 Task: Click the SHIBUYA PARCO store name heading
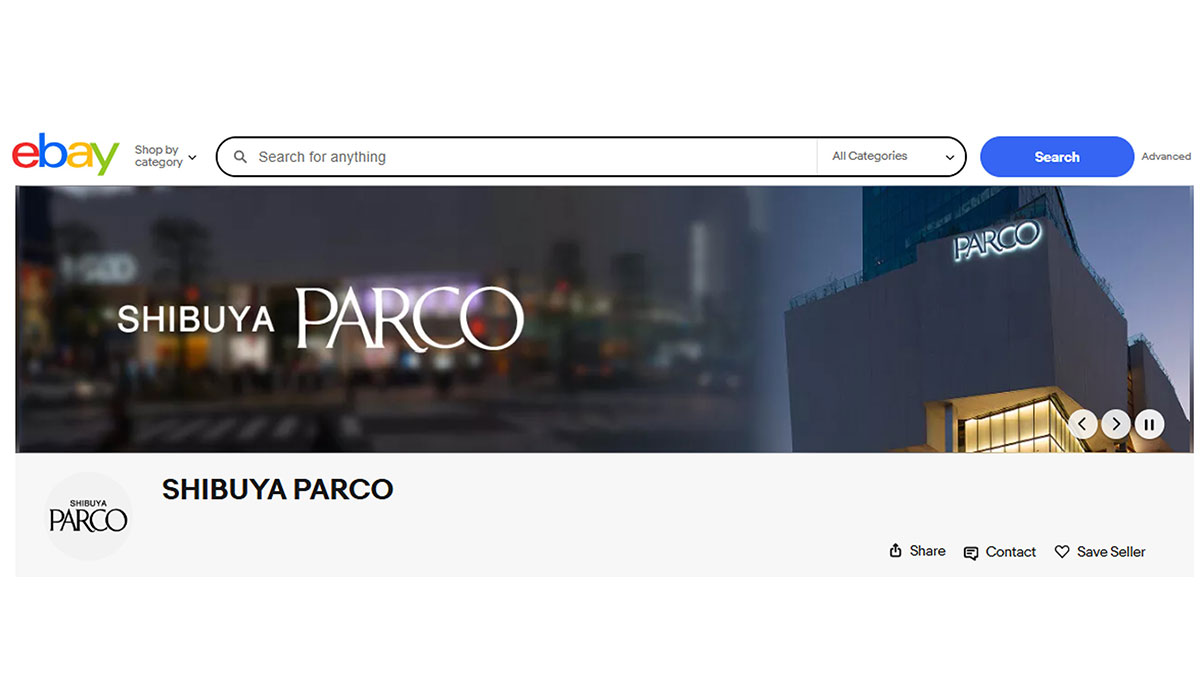278,489
